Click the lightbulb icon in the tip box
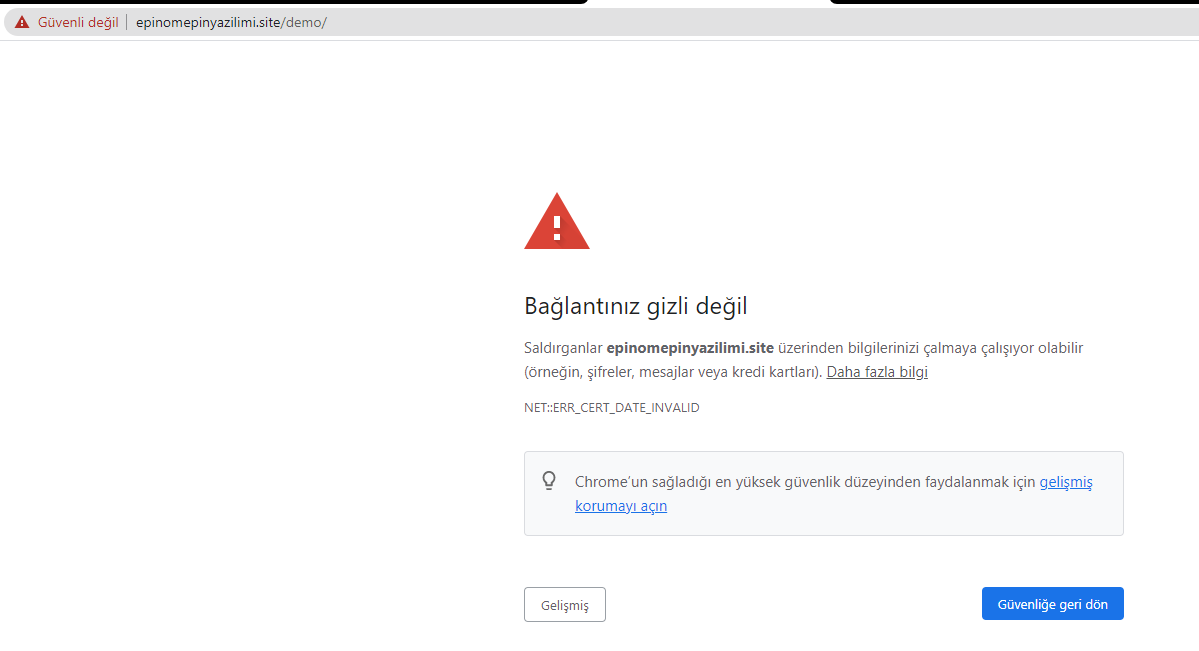Viewport: 1199px width, 651px height. [549, 481]
